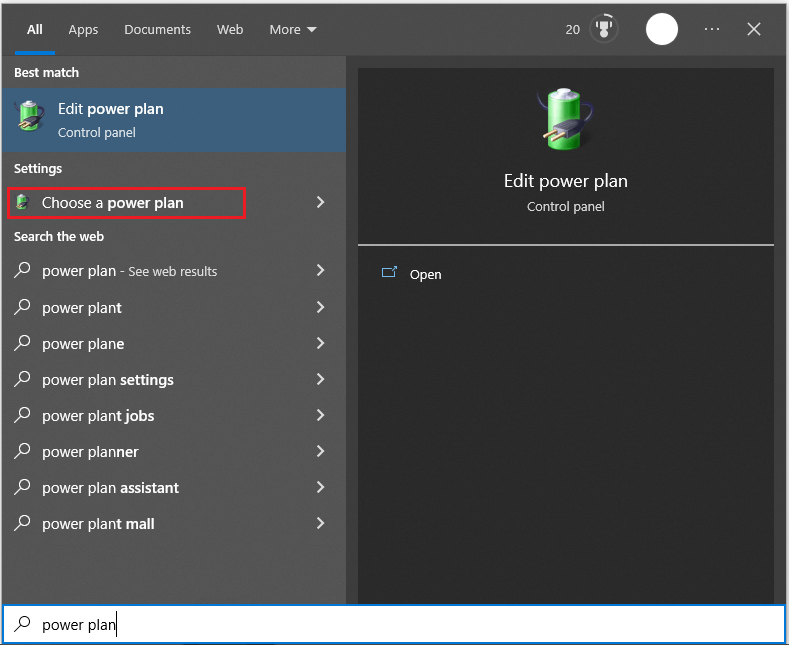
Task: Click search icon beside power plant mall
Action: (22, 523)
